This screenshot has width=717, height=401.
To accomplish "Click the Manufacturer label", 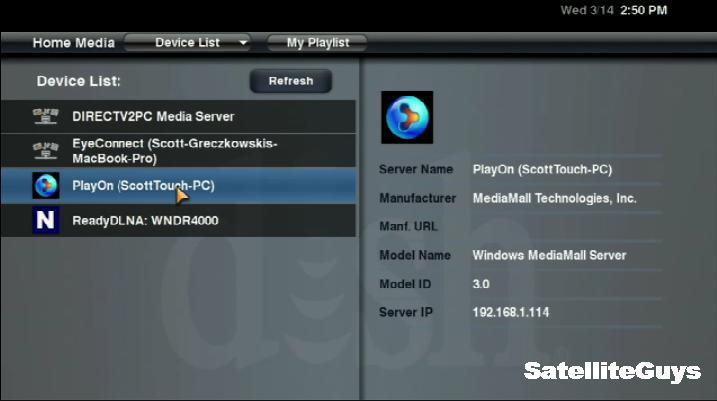I will (417, 198).
